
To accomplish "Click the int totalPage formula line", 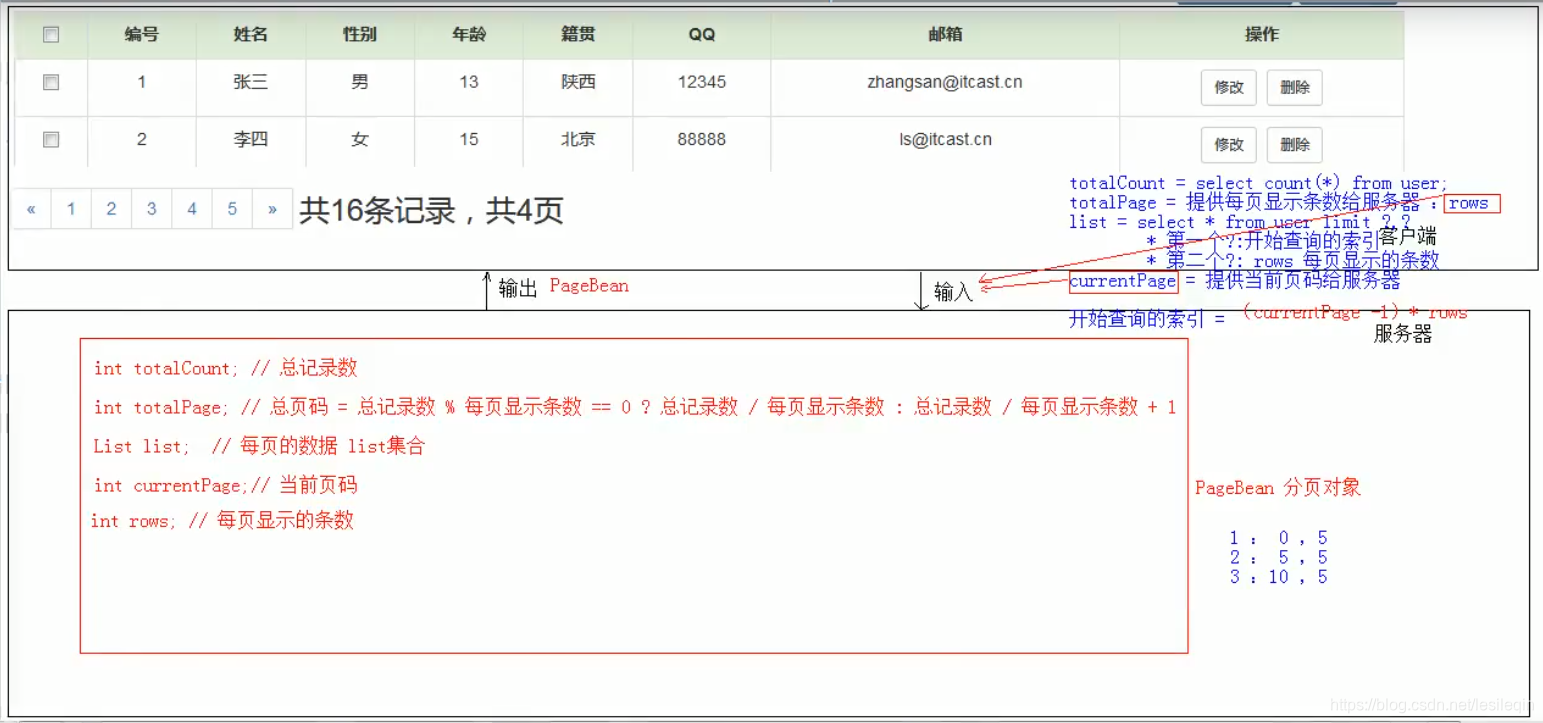I will (x=635, y=407).
